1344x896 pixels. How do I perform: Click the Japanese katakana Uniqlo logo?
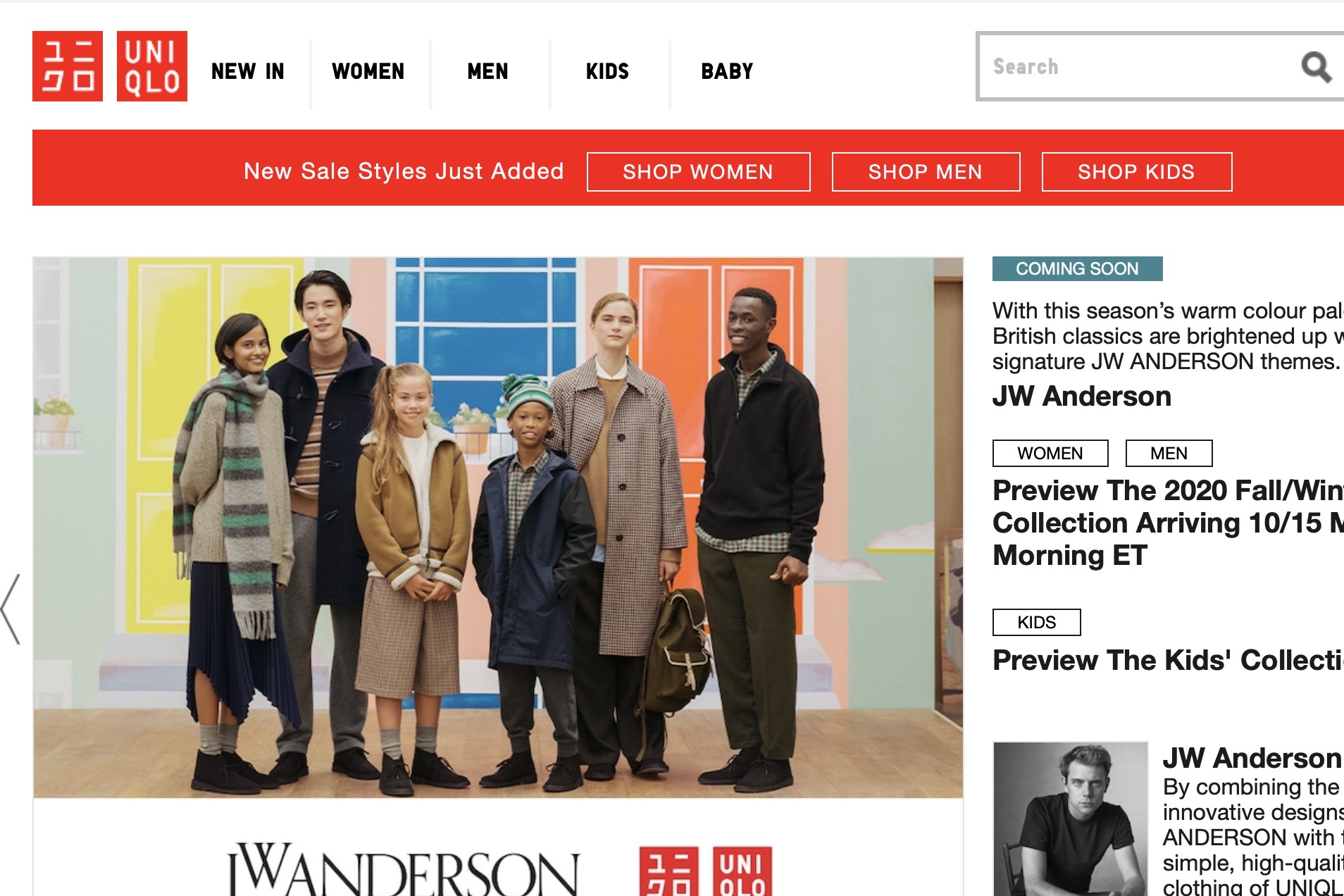pyautogui.click(x=68, y=66)
